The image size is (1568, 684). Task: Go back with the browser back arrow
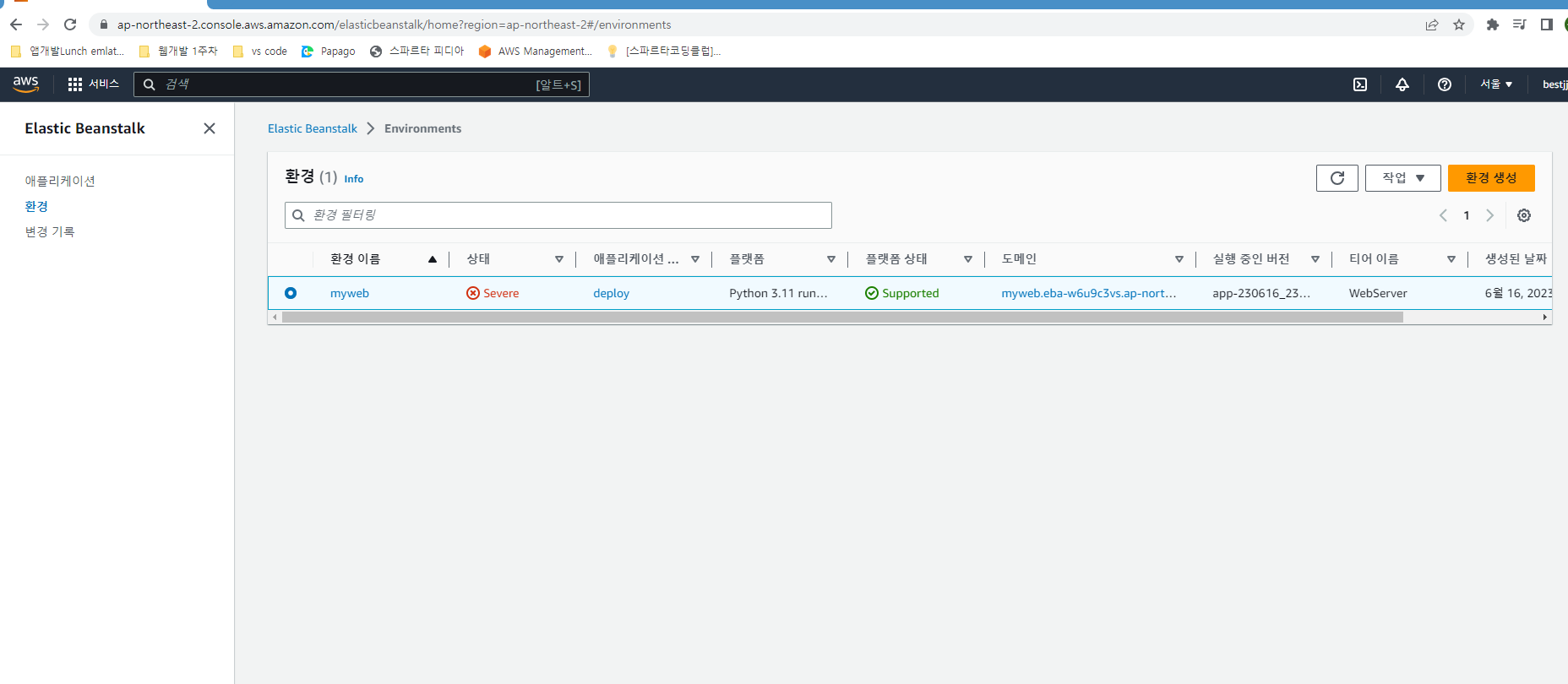pos(16,24)
